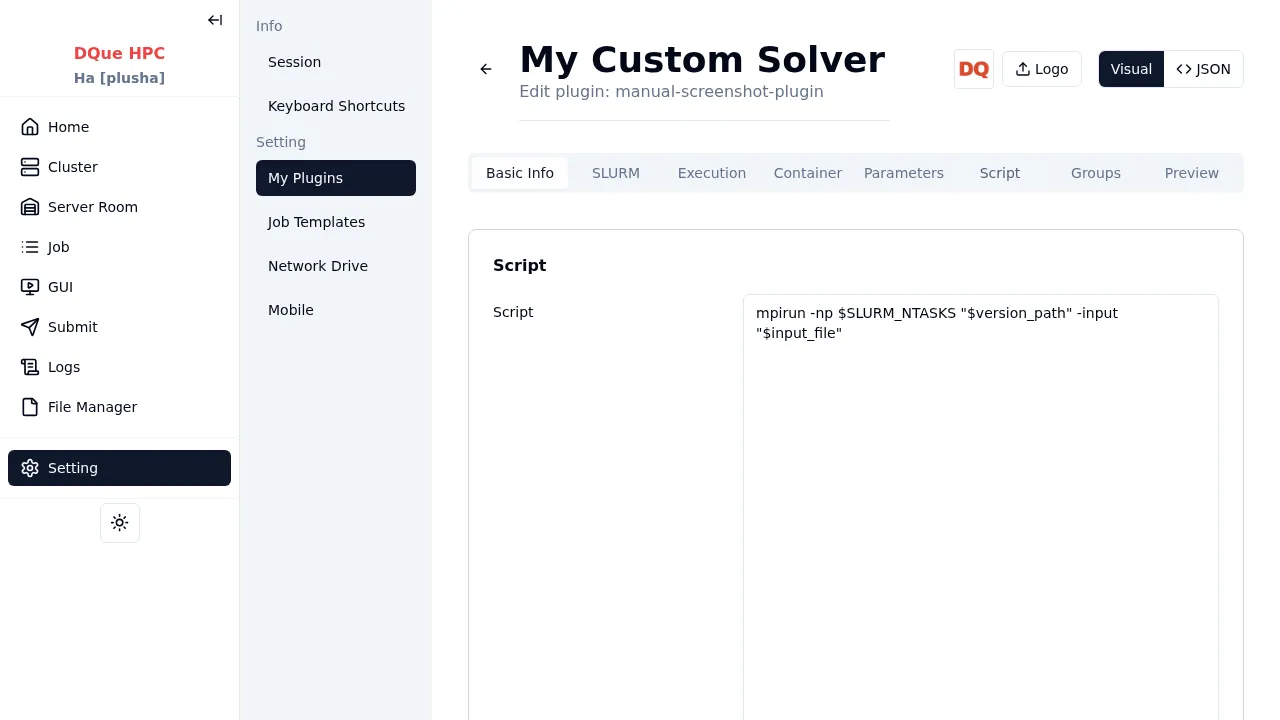The height and width of the screenshot is (720, 1280).
Task: Switch to the Parameters tab
Action: click(903, 173)
